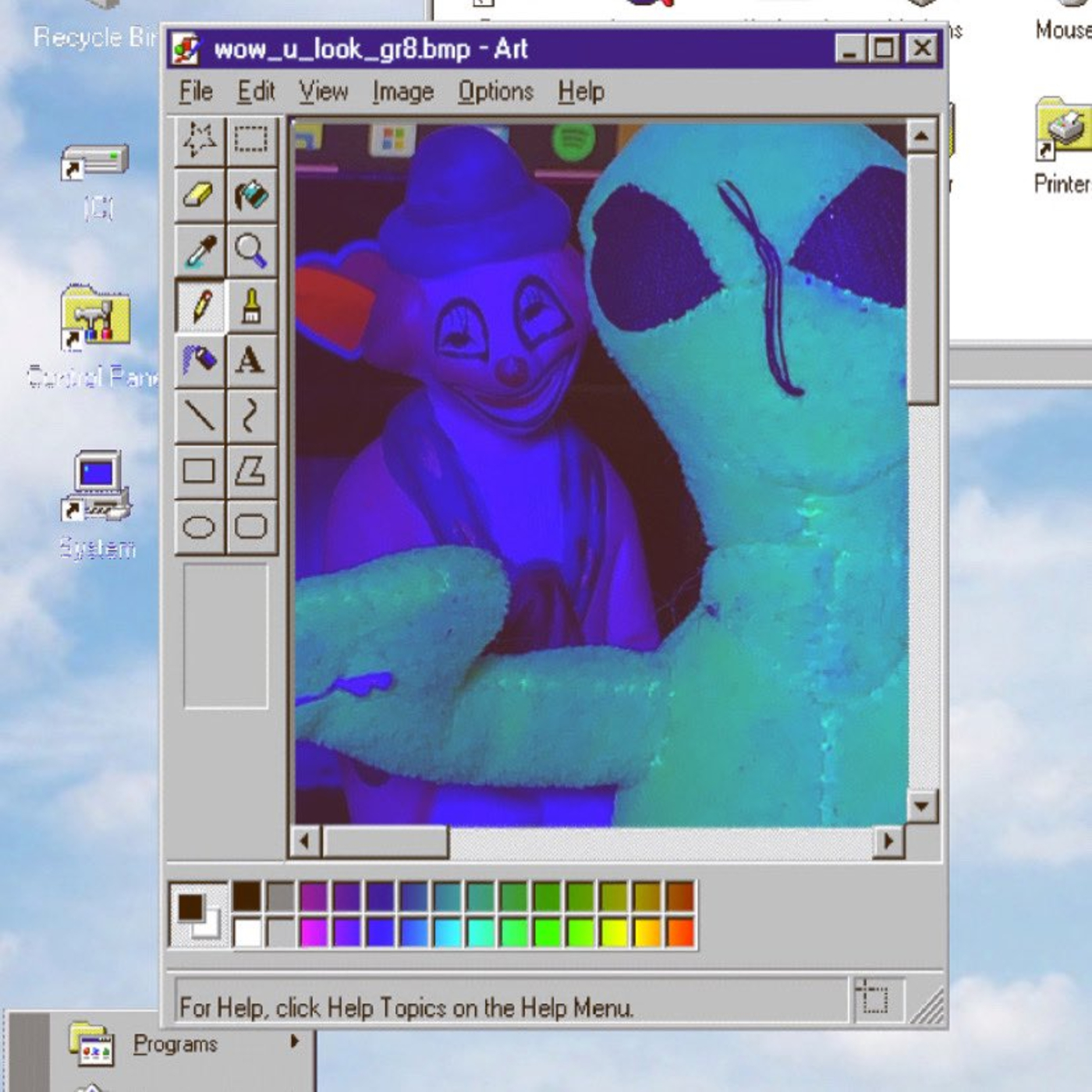Select the Text tool
This screenshot has width=1092, height=1092.
click(251, 361)
